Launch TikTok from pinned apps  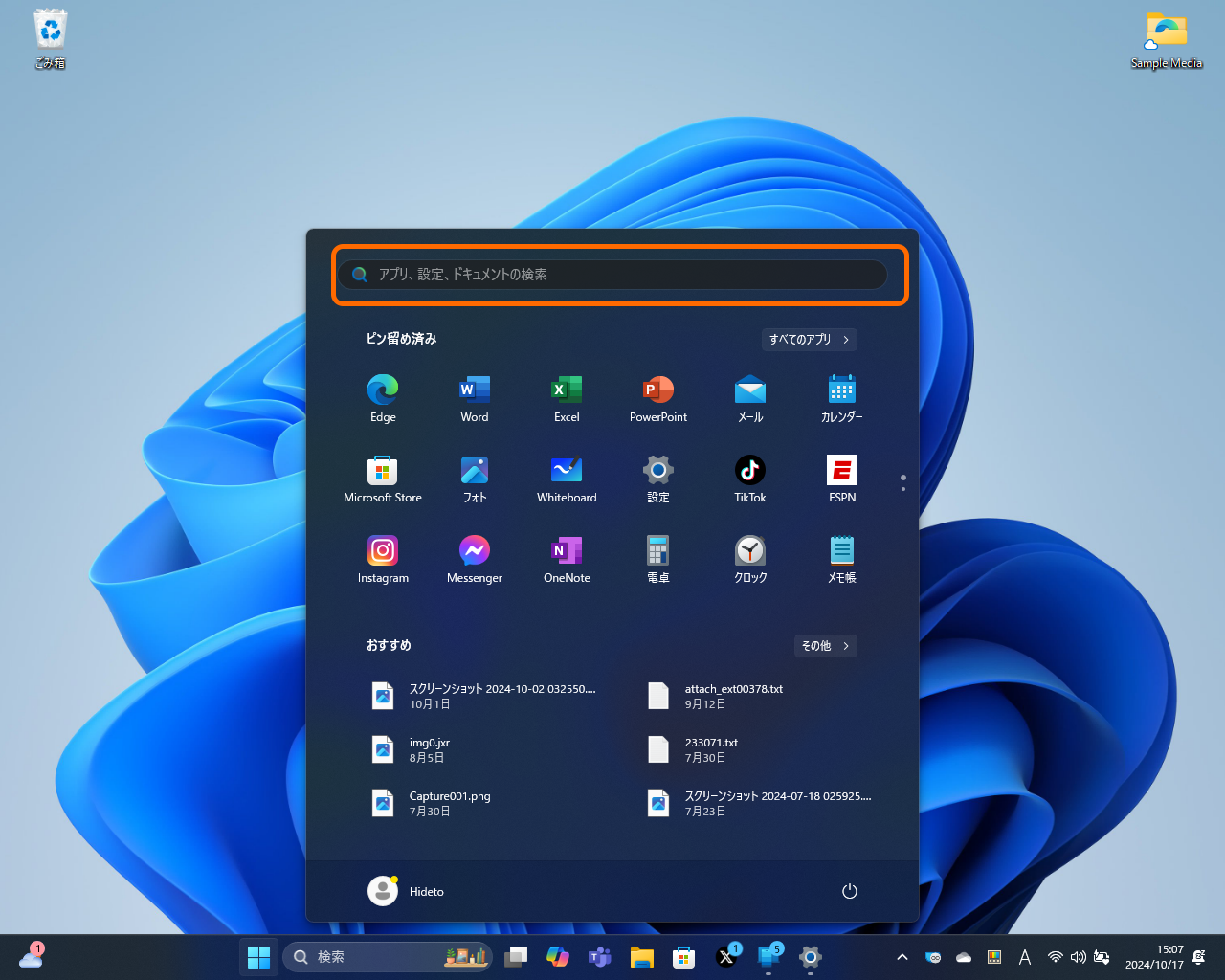[750, 479]
